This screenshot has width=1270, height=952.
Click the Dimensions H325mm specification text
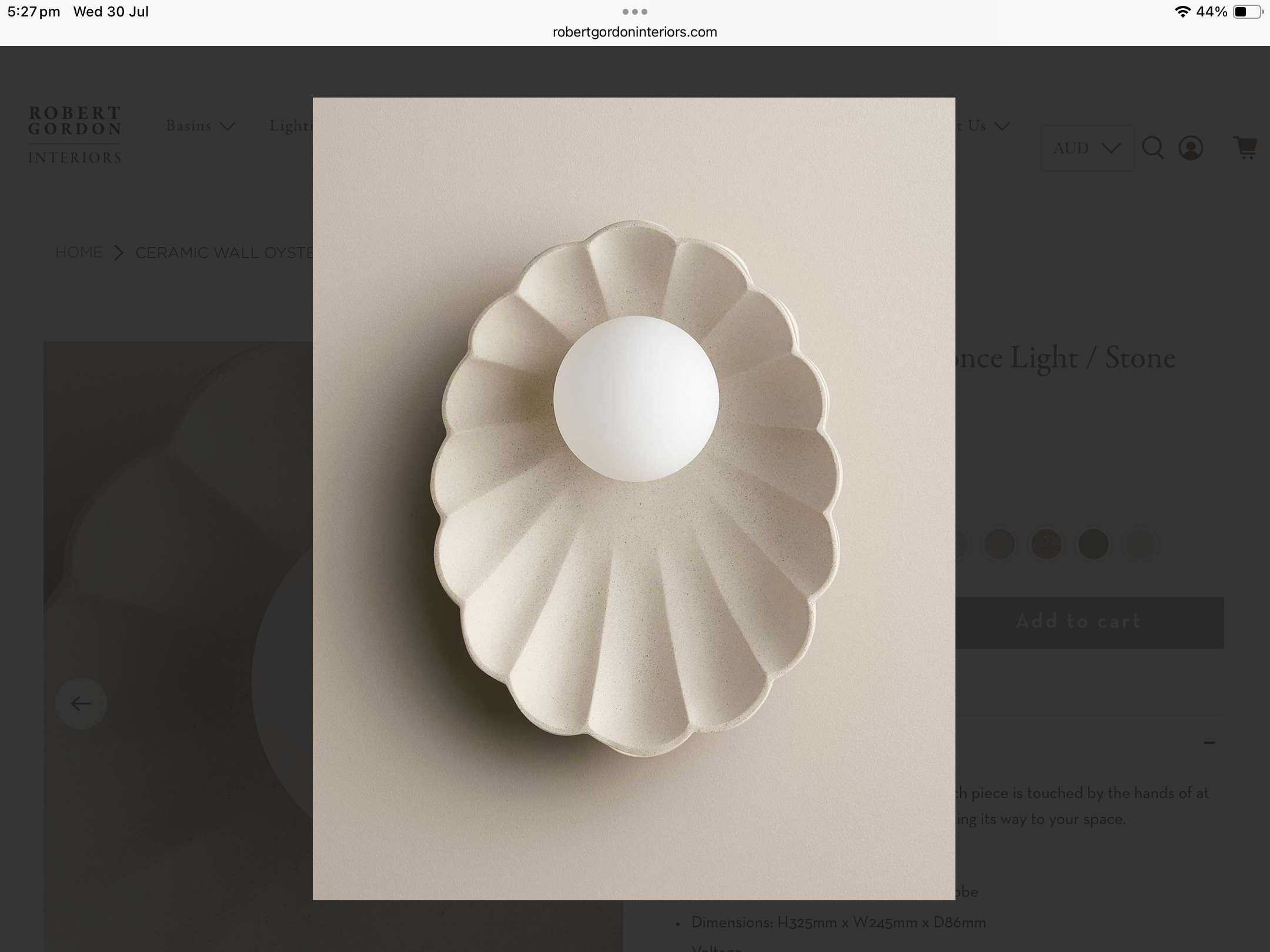click(838, 923)
